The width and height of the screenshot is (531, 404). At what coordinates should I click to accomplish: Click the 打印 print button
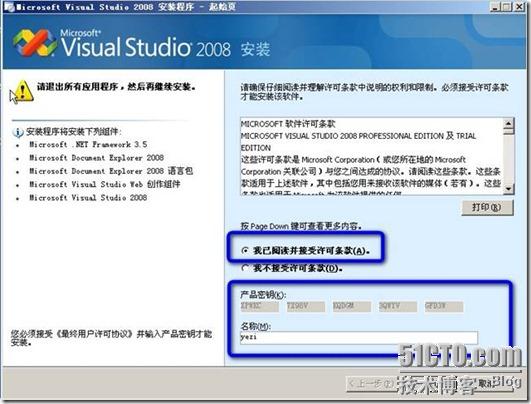click(x=487, y=207)
